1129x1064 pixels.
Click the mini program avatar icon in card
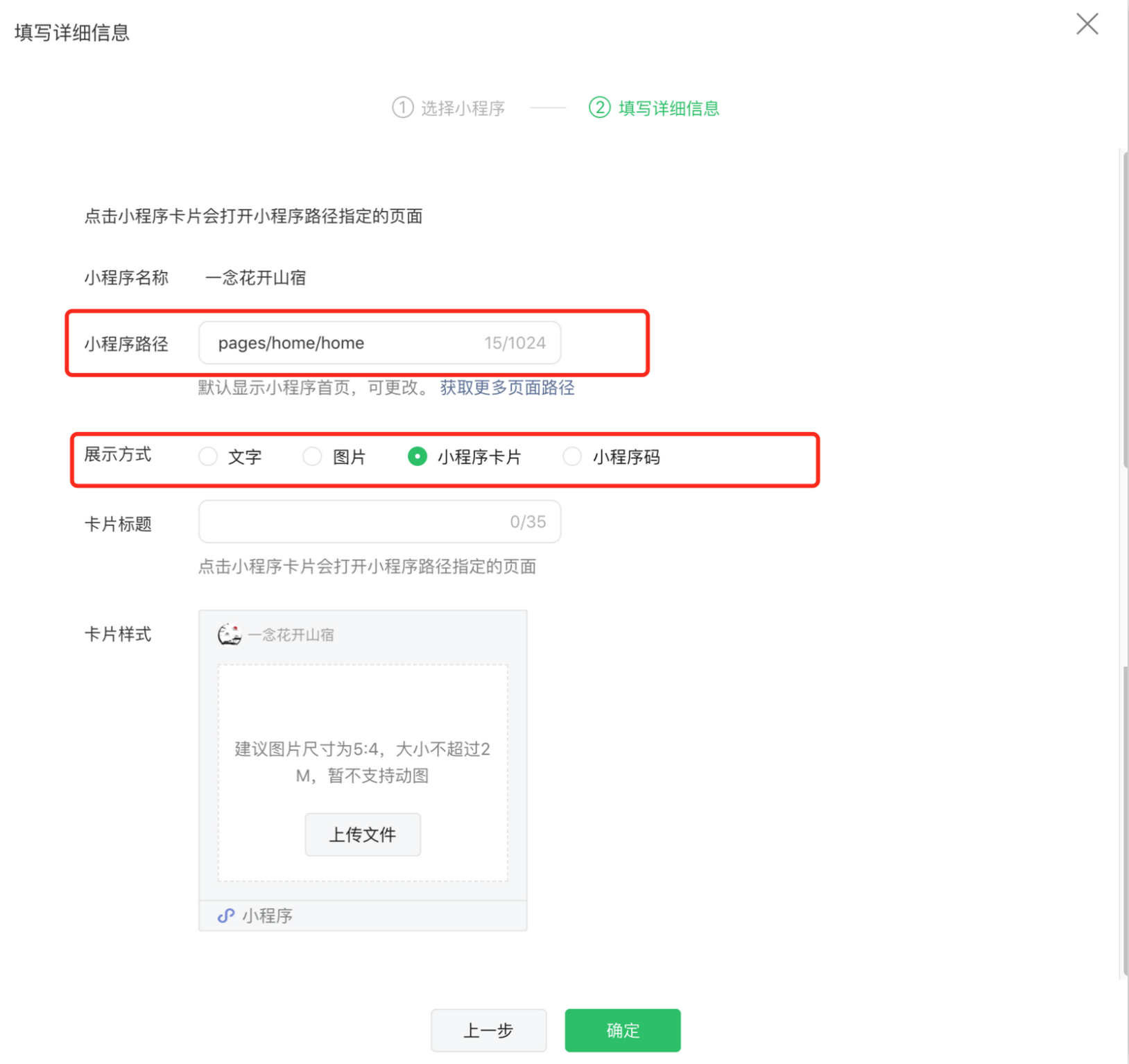tap(230, 634)
